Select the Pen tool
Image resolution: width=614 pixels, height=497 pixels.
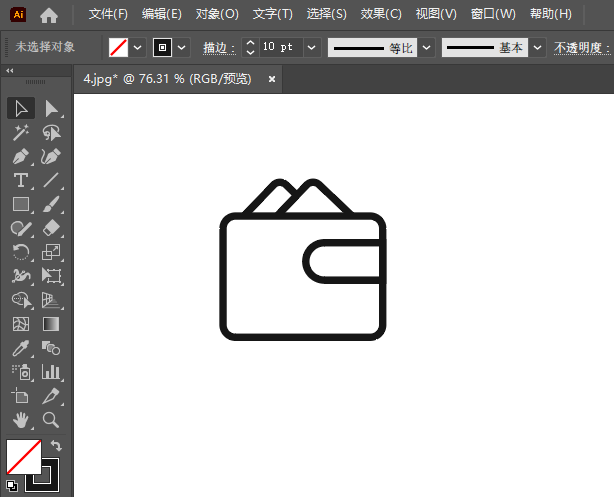[21, 157]
